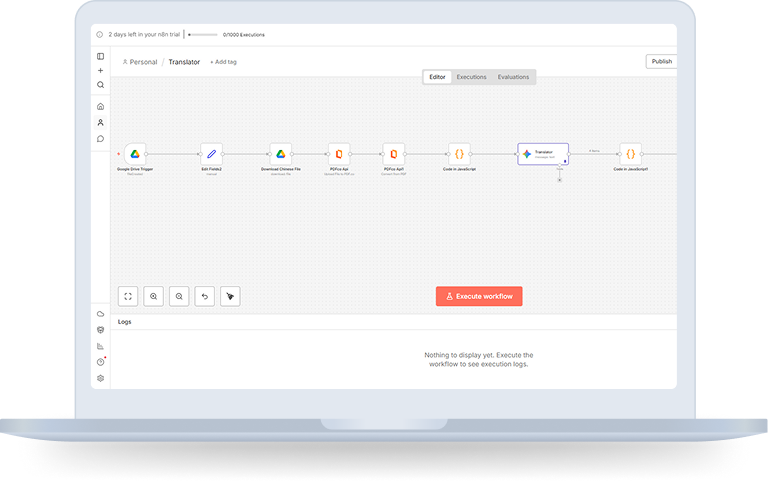Click the undo arrow canvas button

[x=205, y=296]
